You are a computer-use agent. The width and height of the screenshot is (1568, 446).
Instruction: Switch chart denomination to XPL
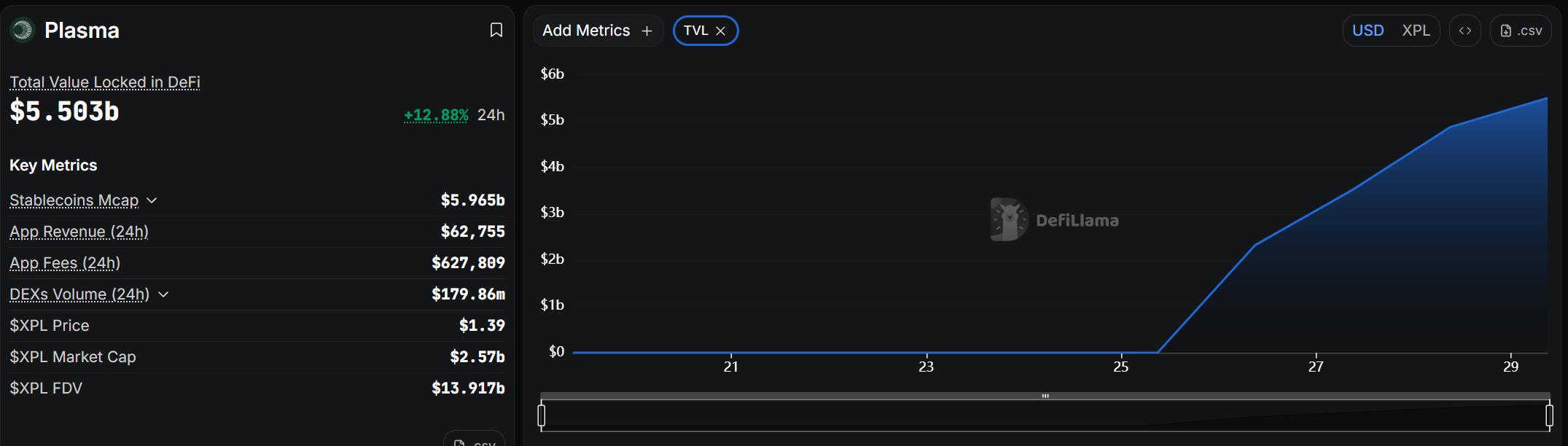coord(1416,31)
